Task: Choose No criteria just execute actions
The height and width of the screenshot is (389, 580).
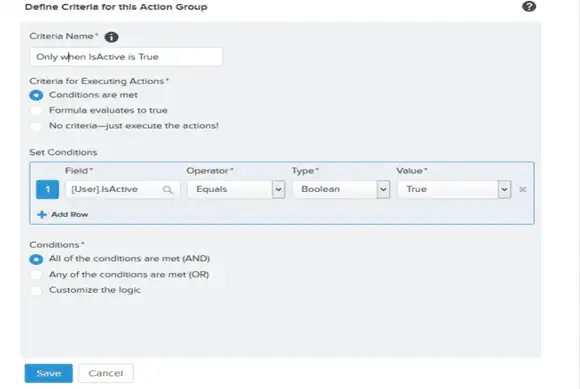Action: tap(36, 126)
